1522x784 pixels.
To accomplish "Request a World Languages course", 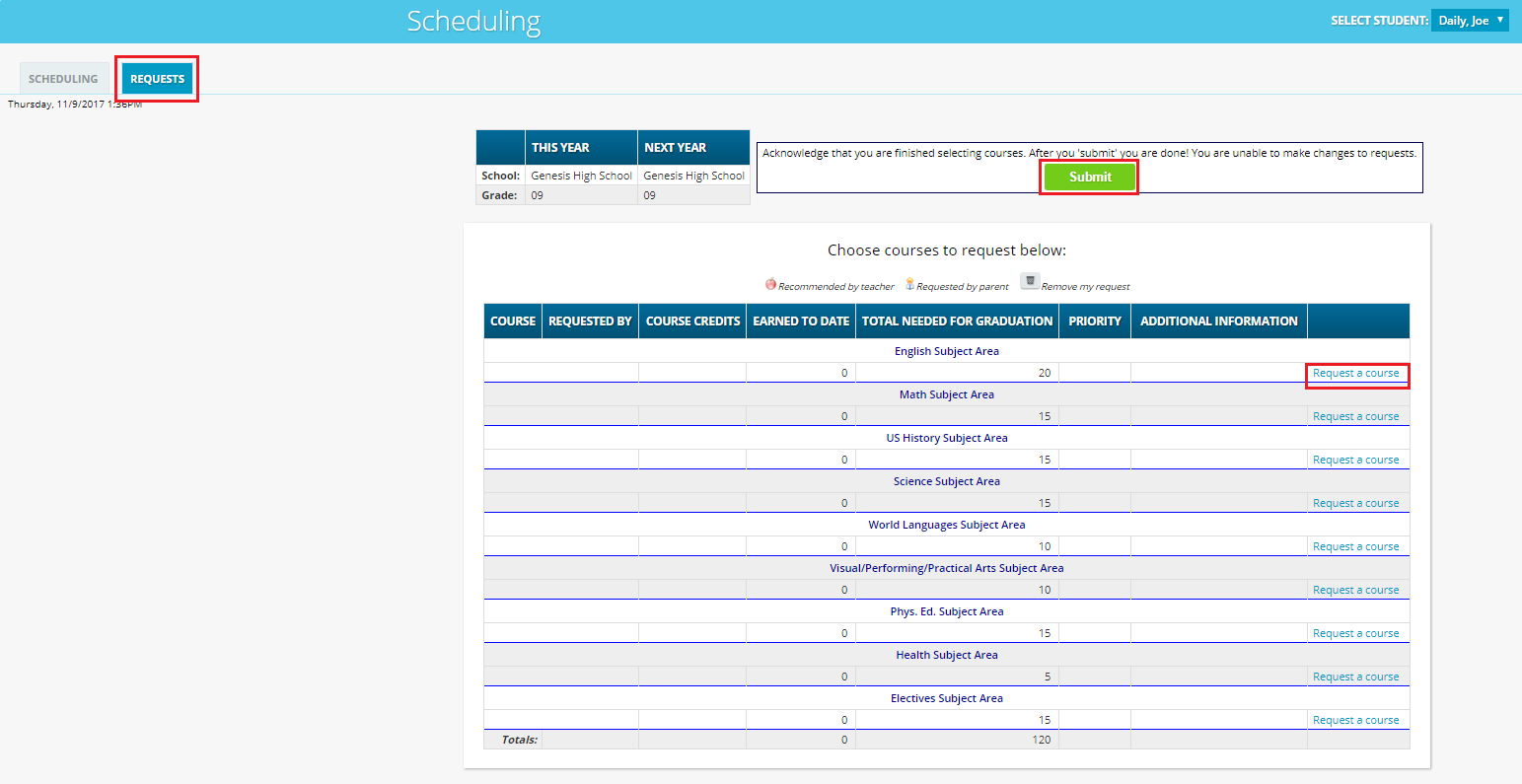I will [1356, 545].
